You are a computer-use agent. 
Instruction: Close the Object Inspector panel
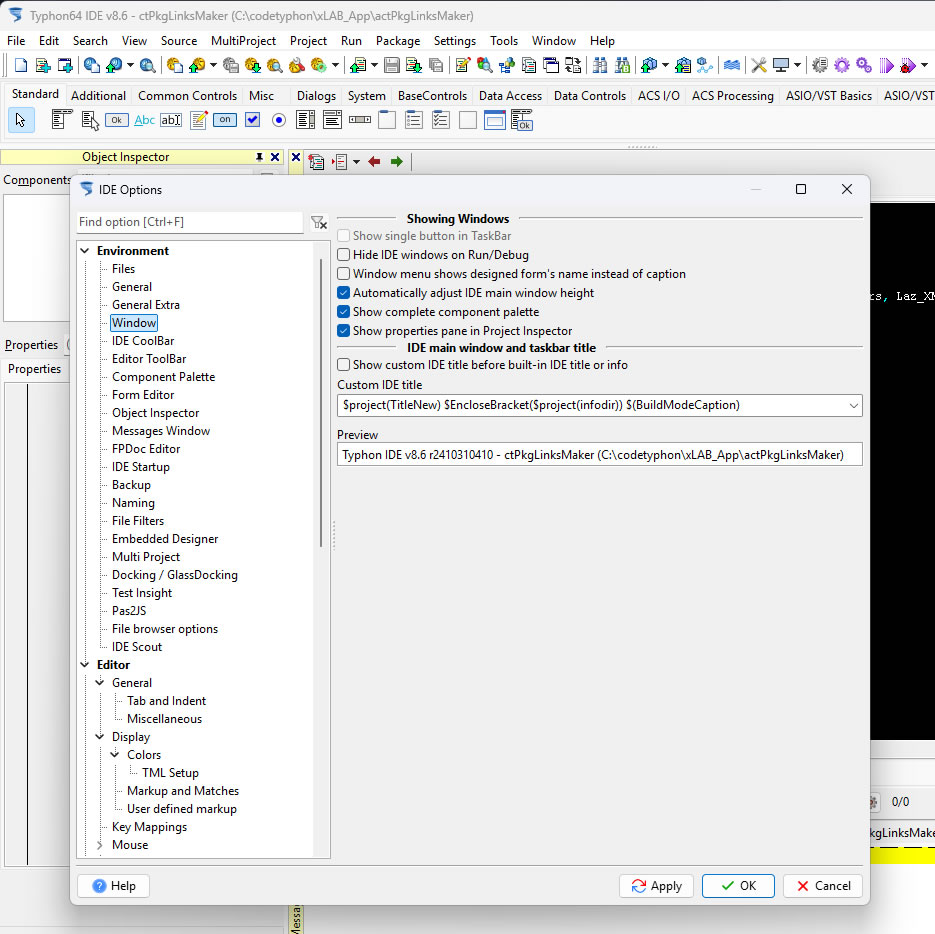[275, 157]
